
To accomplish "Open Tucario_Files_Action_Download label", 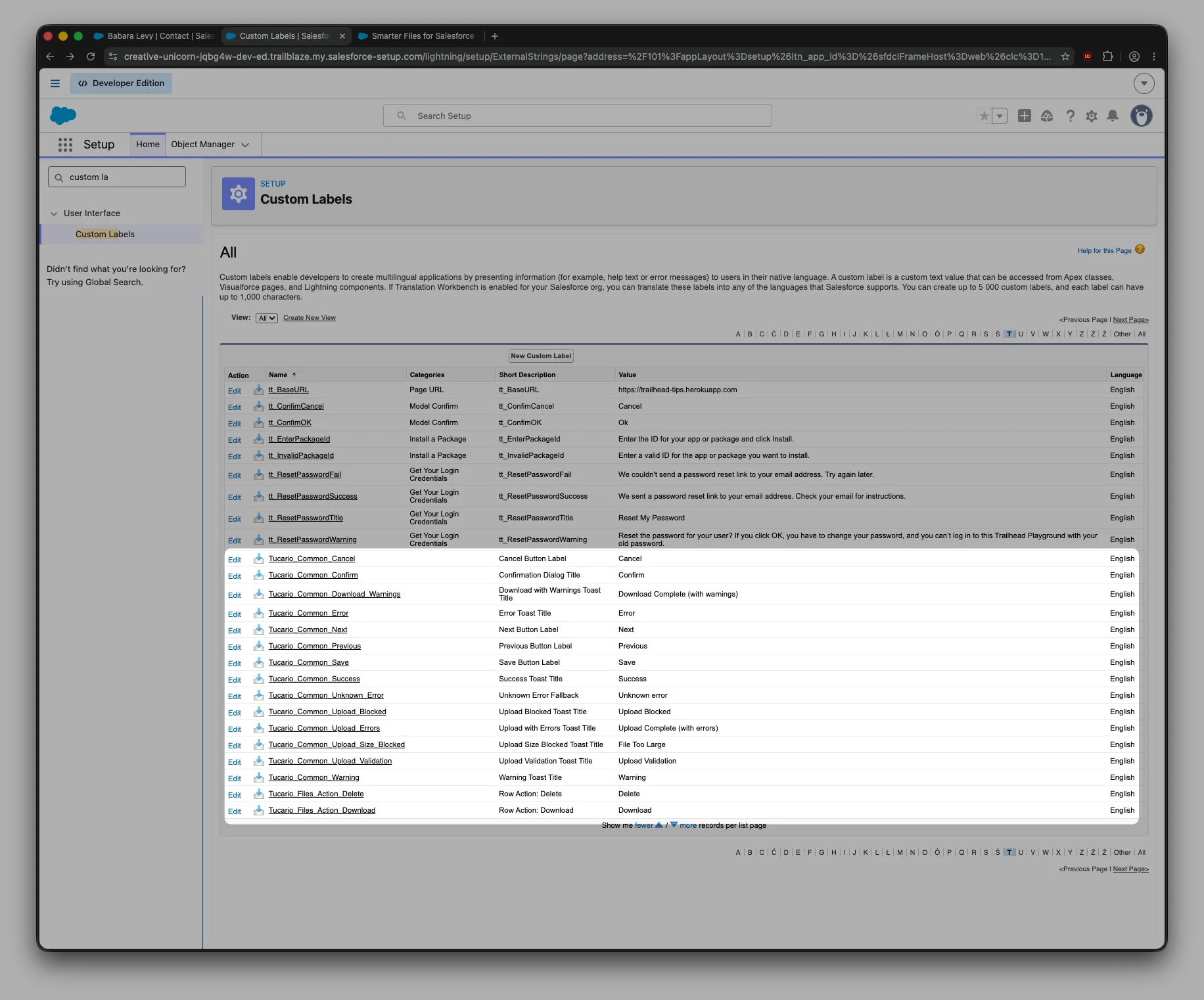I will (322, 811).
